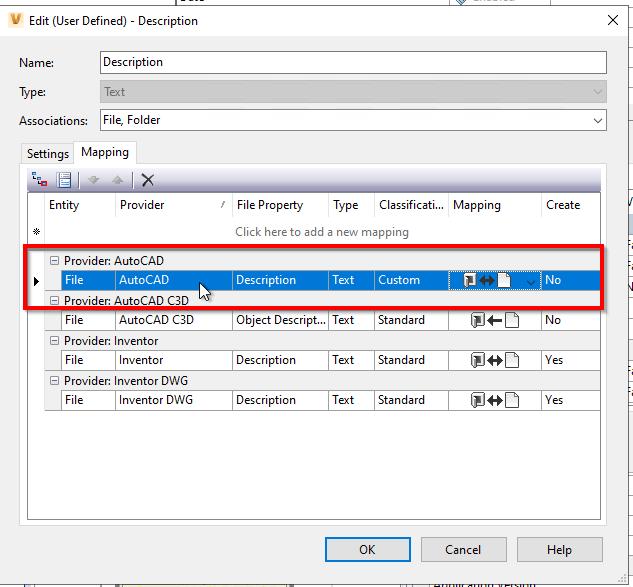Collapse Provider: AutoCAD group

click(54, 261)
